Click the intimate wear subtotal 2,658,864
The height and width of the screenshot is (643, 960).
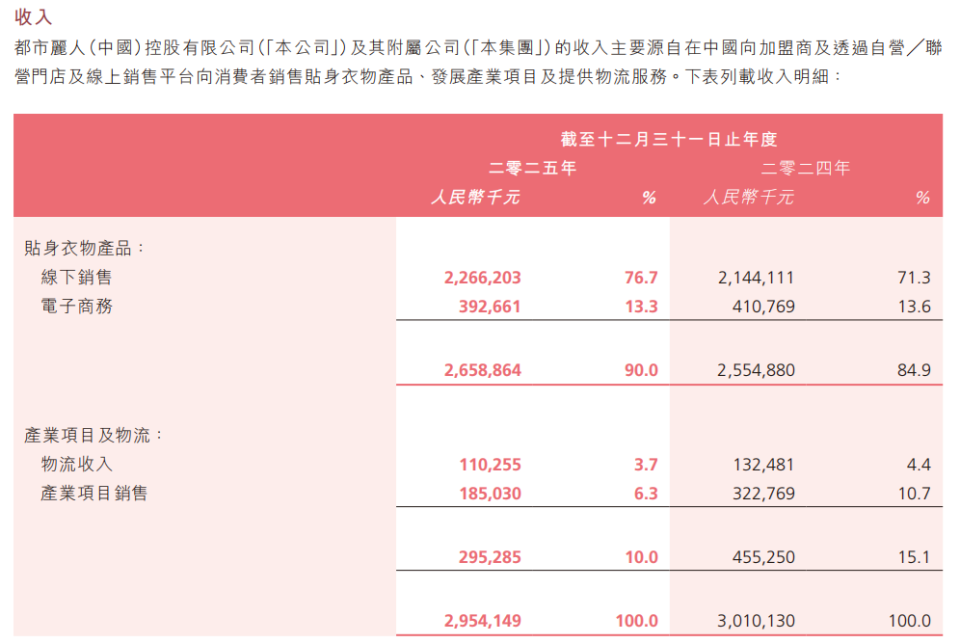point(482,370)
